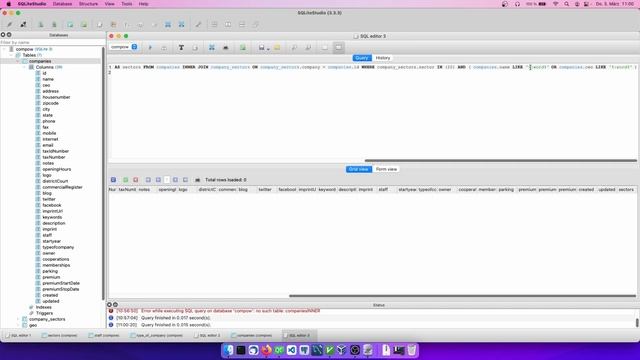The image size is (640, 360).
Task: Click the vertical scrollbar of database tree
Action: click(103, 173)
